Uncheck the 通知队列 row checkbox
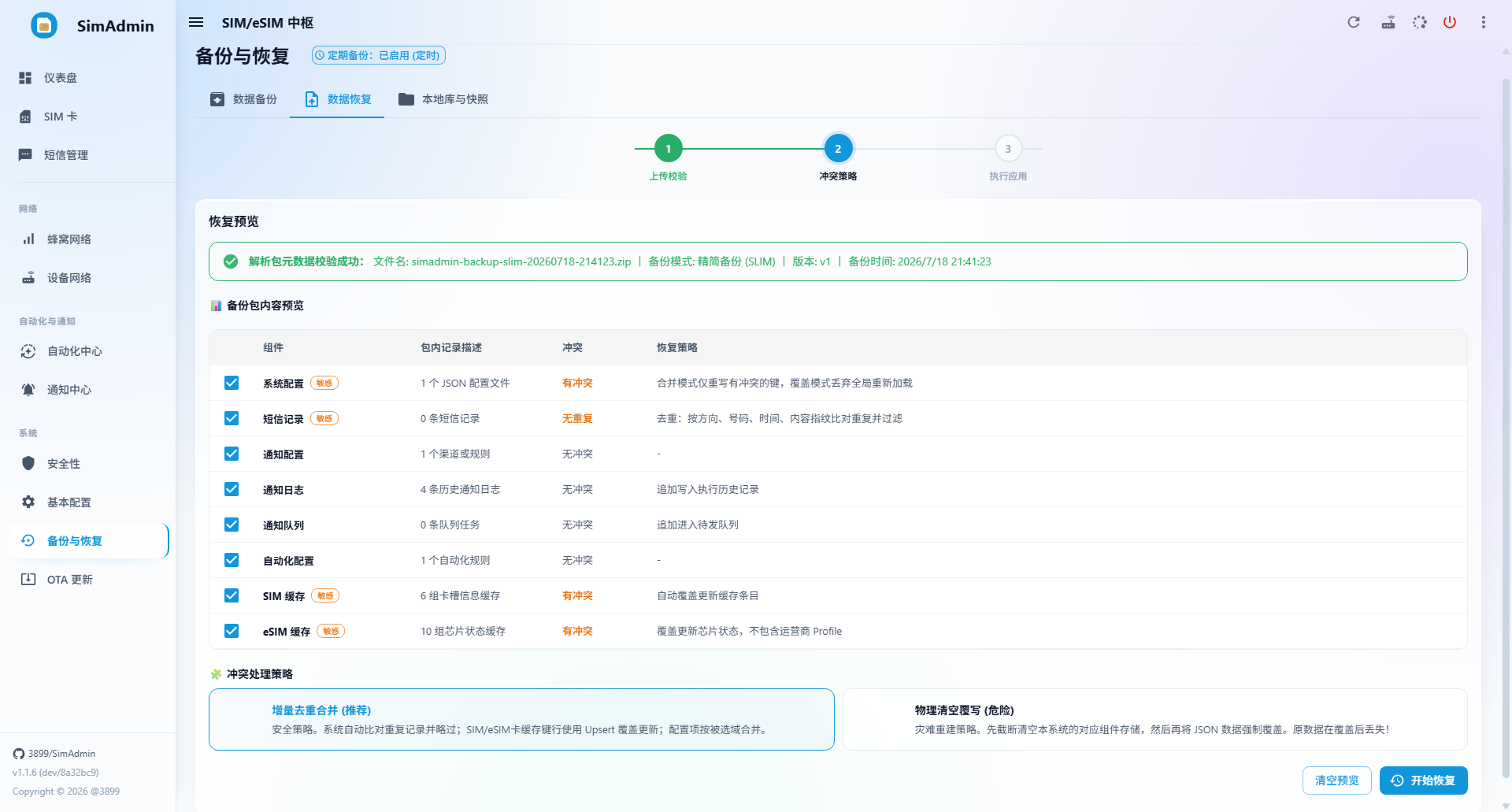Viewport: 1512px width, 812px height. (232, 525)
